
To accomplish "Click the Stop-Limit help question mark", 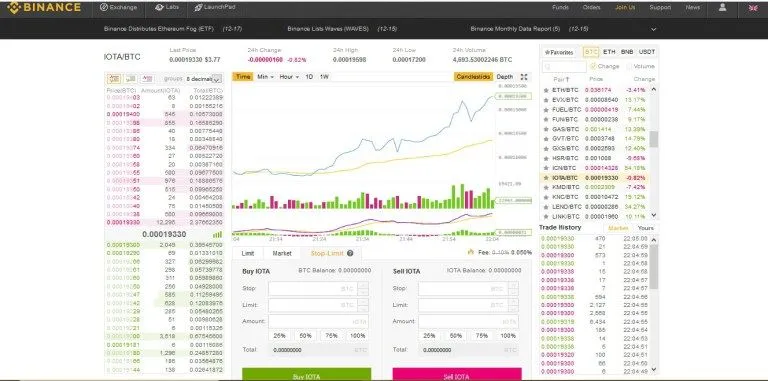I will click(350, 253).
